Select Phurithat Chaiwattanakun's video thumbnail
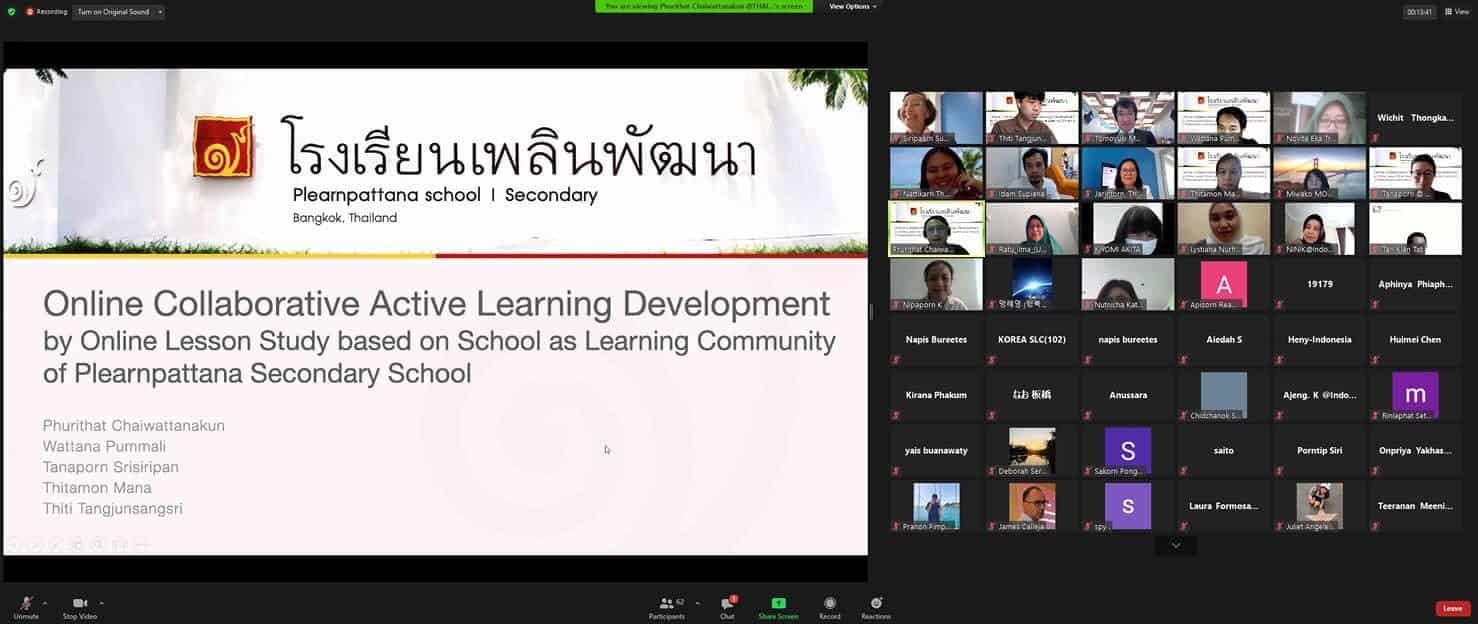This screenshot has height=624, width=1478. coord(935,227)
